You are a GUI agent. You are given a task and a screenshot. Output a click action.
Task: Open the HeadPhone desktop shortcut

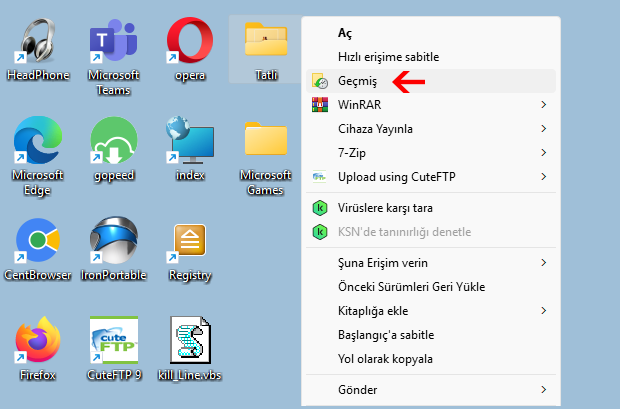(x=38, y=40)
